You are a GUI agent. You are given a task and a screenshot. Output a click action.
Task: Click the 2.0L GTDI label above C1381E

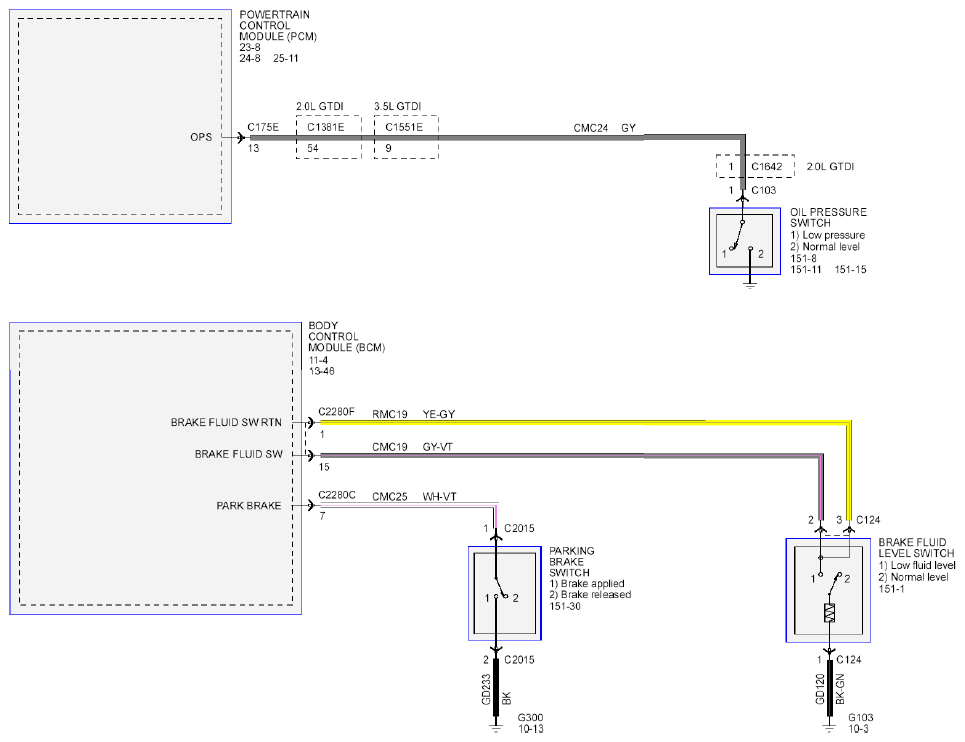[x=319, y=106]
